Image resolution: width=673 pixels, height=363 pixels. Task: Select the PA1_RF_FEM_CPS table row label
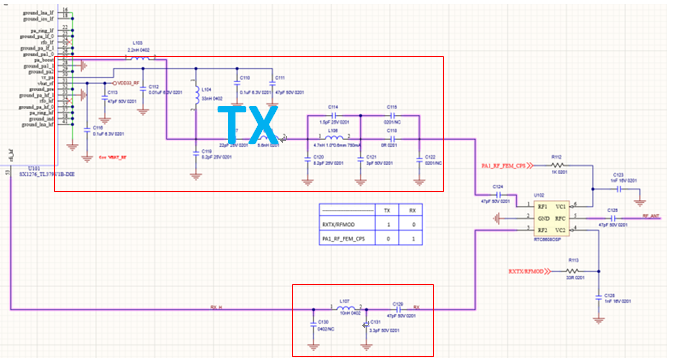click(x=343, y=239)
